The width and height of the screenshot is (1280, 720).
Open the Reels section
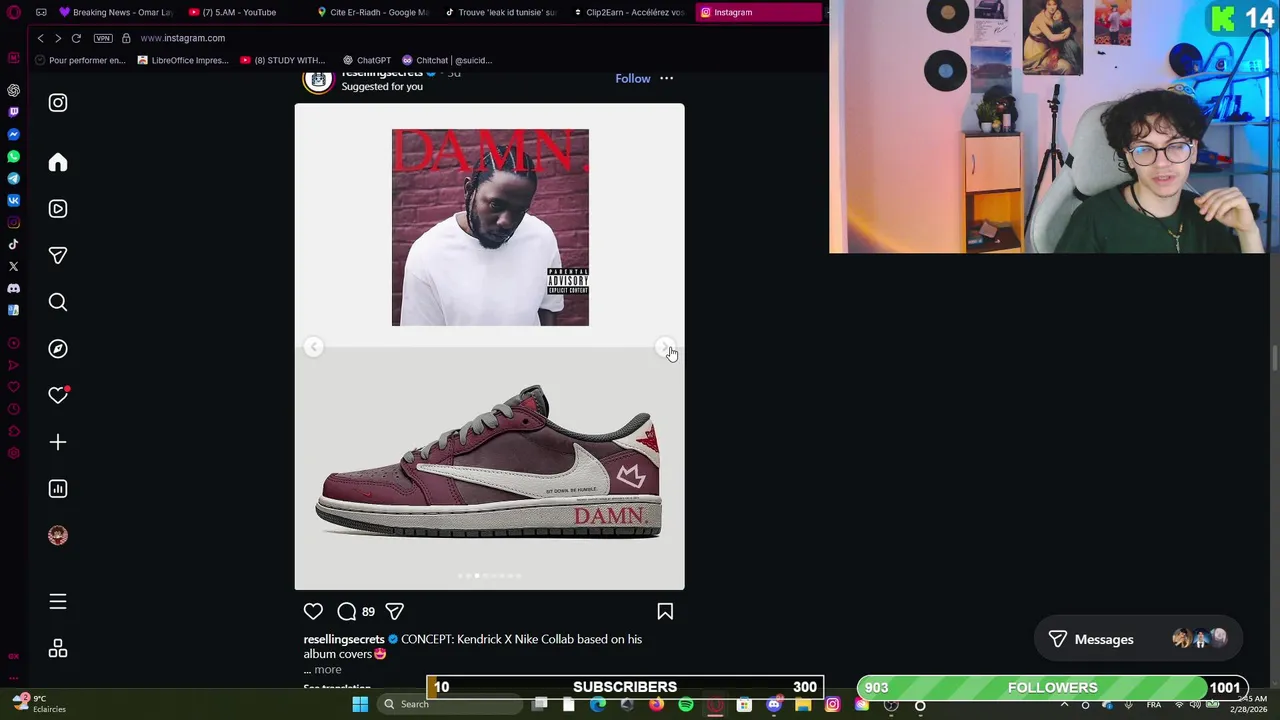point(58,209)
